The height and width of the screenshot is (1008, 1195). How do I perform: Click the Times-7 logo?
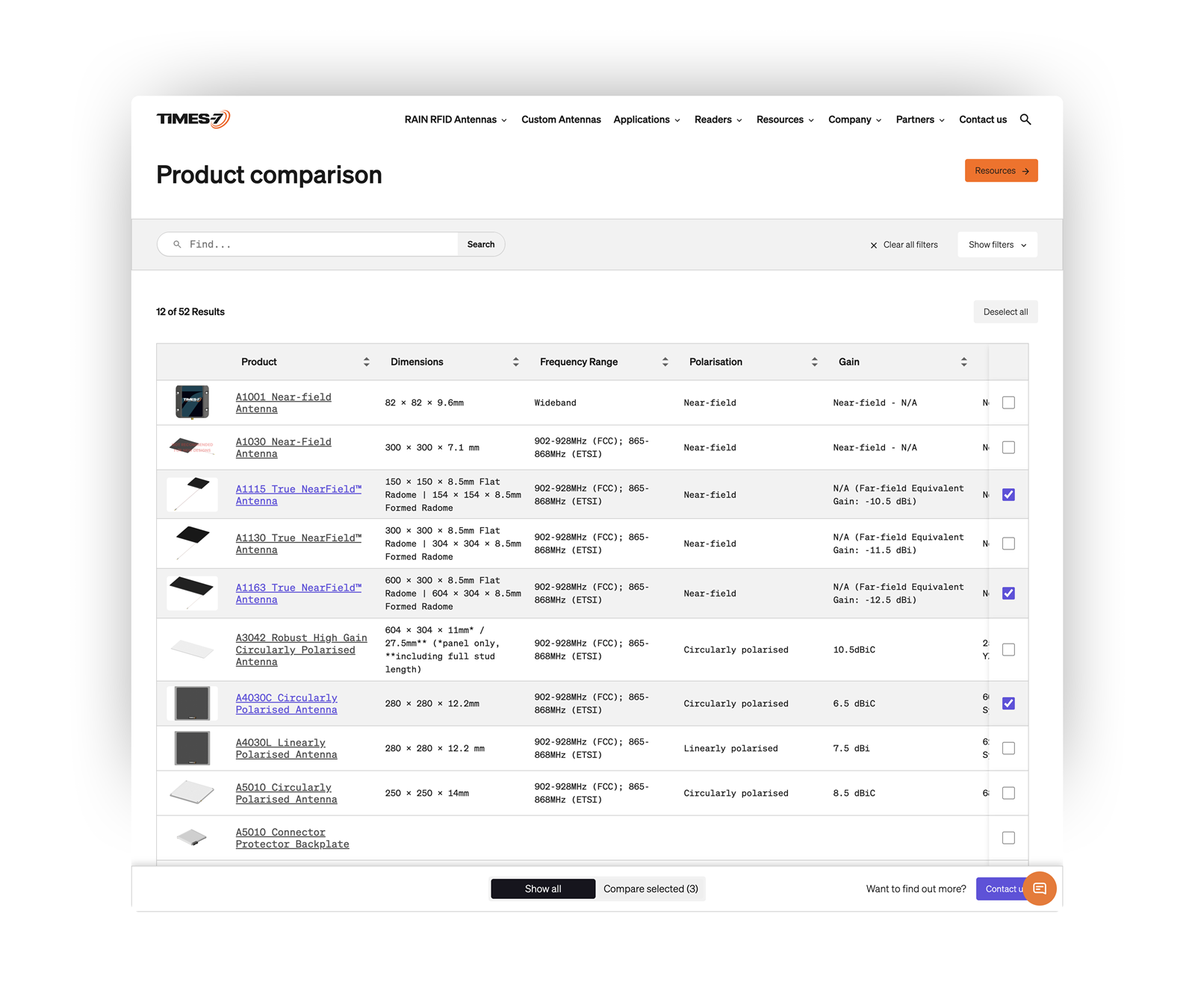coord(192,118)
